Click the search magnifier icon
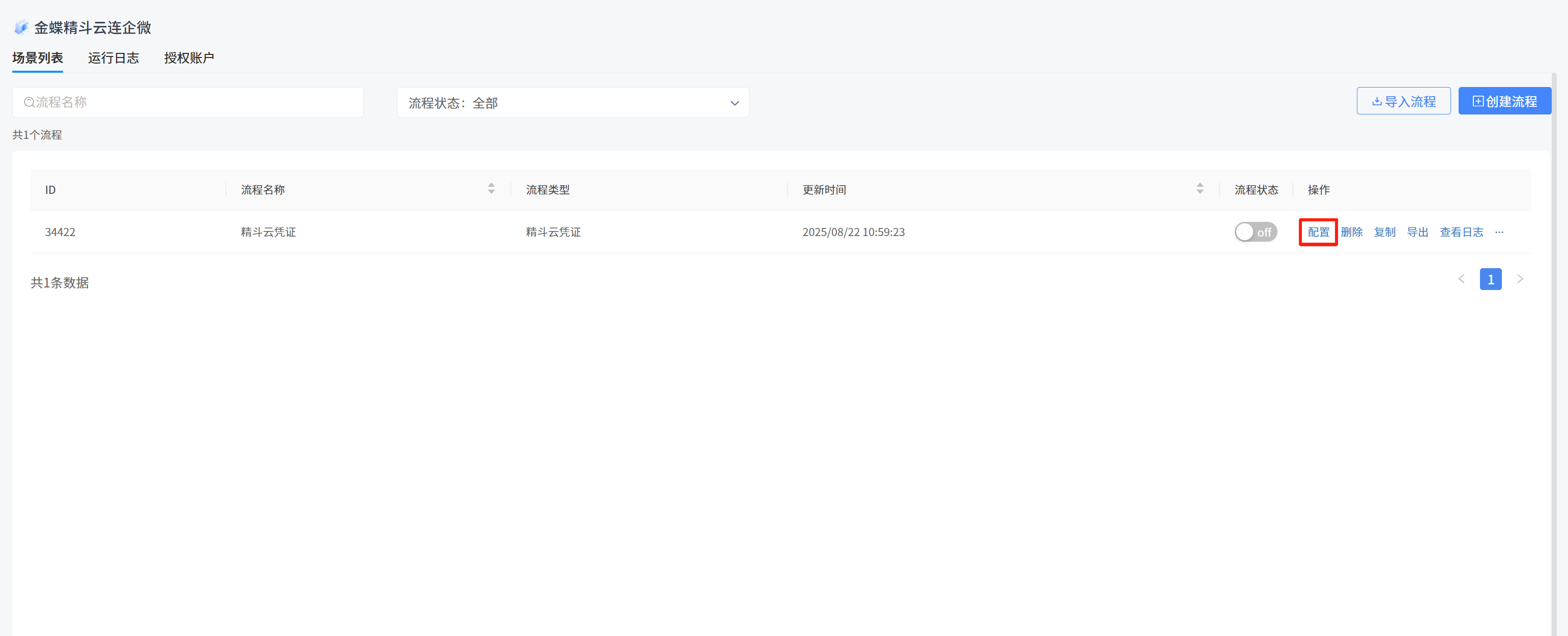Viewport: 1568px width, 636px height. pos(28,102)
